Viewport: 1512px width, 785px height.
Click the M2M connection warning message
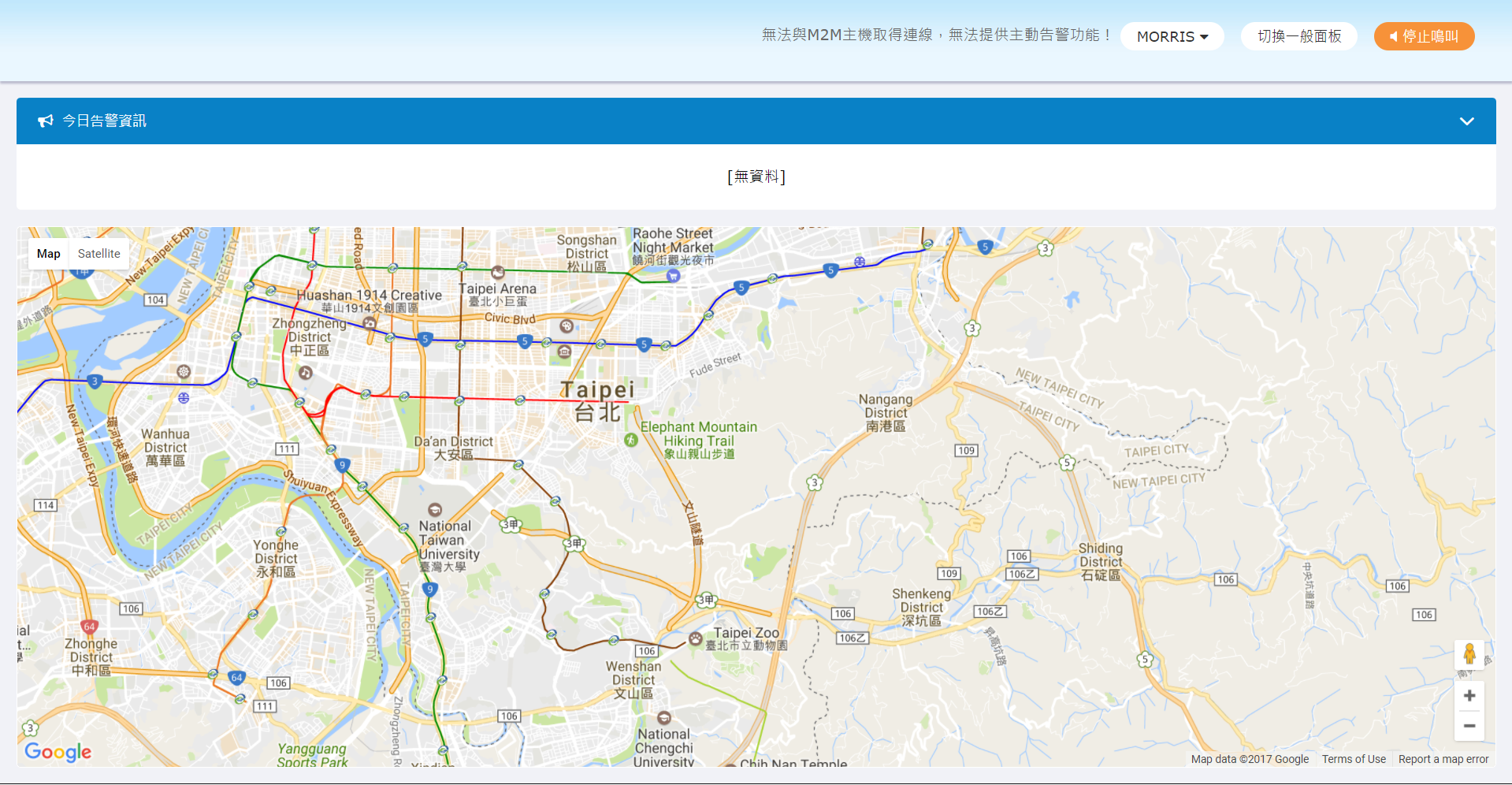[936, 35]
